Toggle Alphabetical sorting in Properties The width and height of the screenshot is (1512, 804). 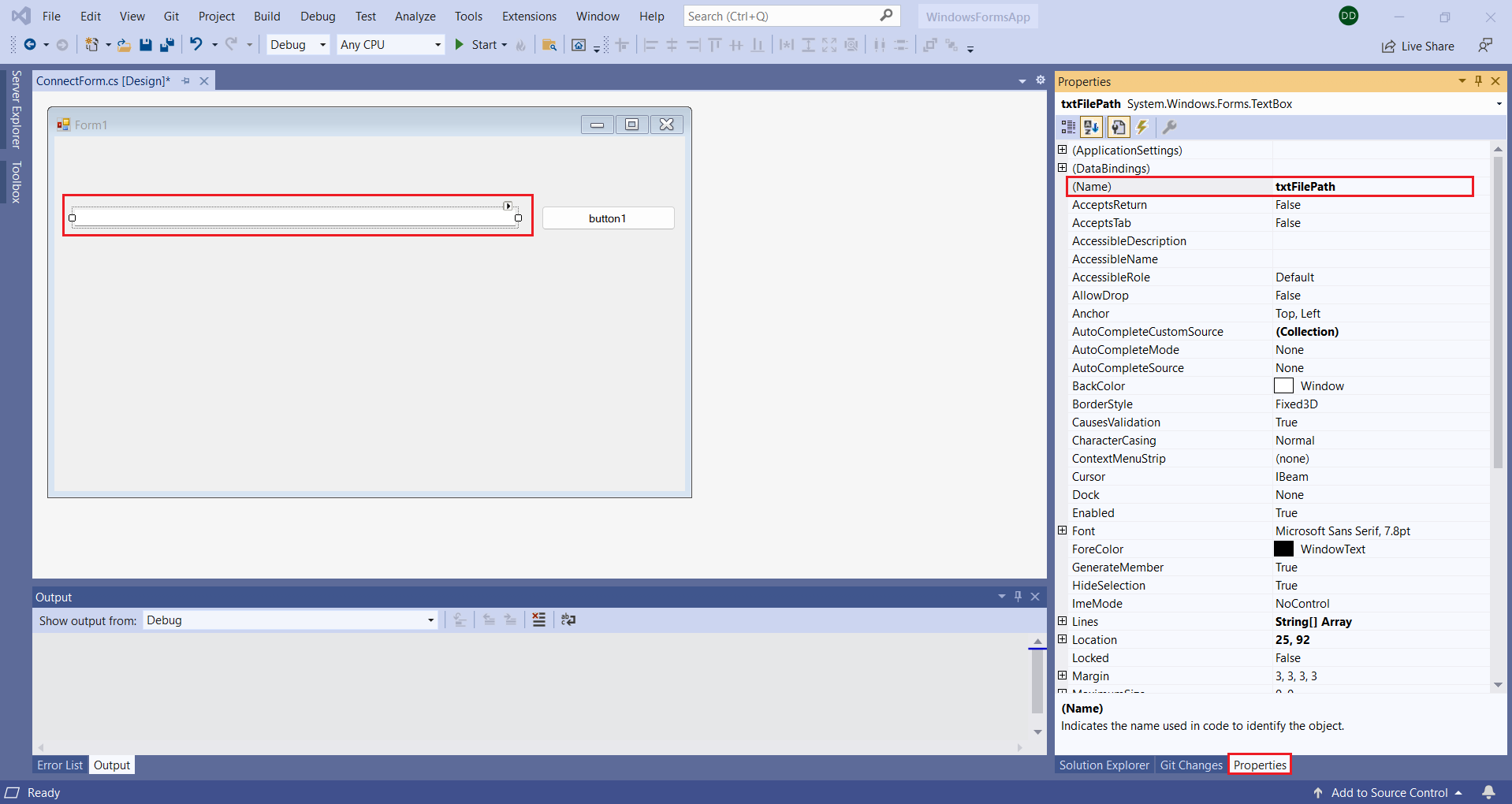click(1091, 127)
